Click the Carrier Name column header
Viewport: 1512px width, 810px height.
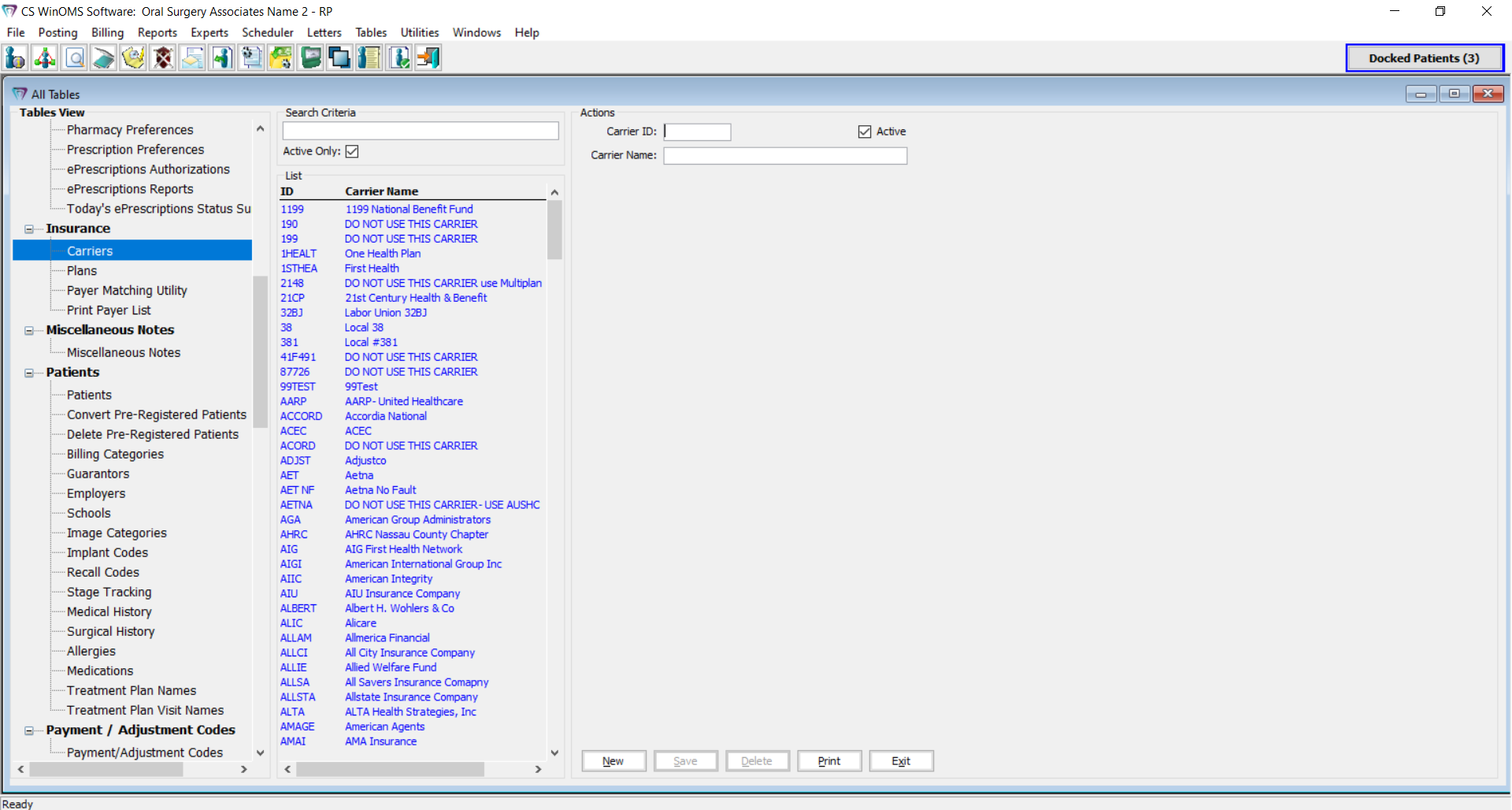[382, 191]
